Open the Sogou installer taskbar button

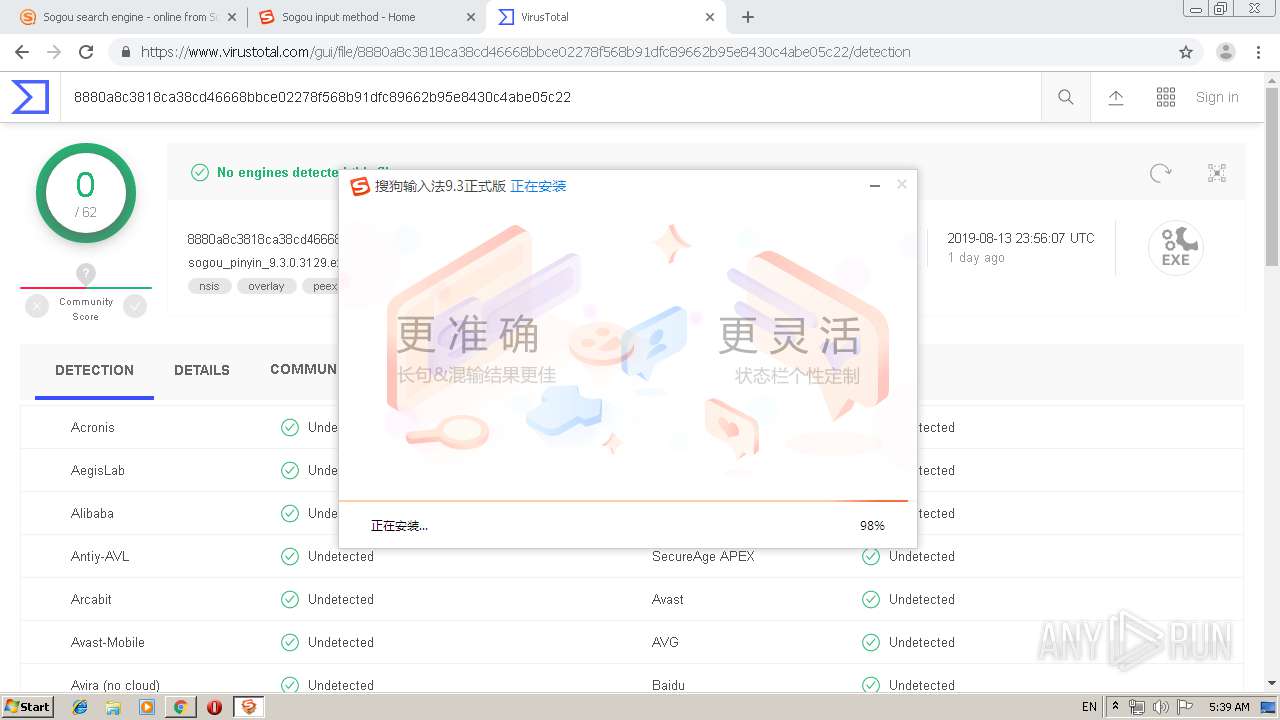(x=248, y=707)
